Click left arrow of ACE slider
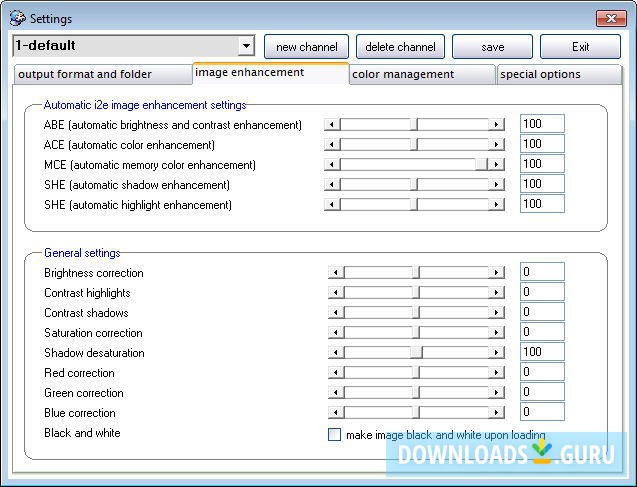 [x=332, y=144]
